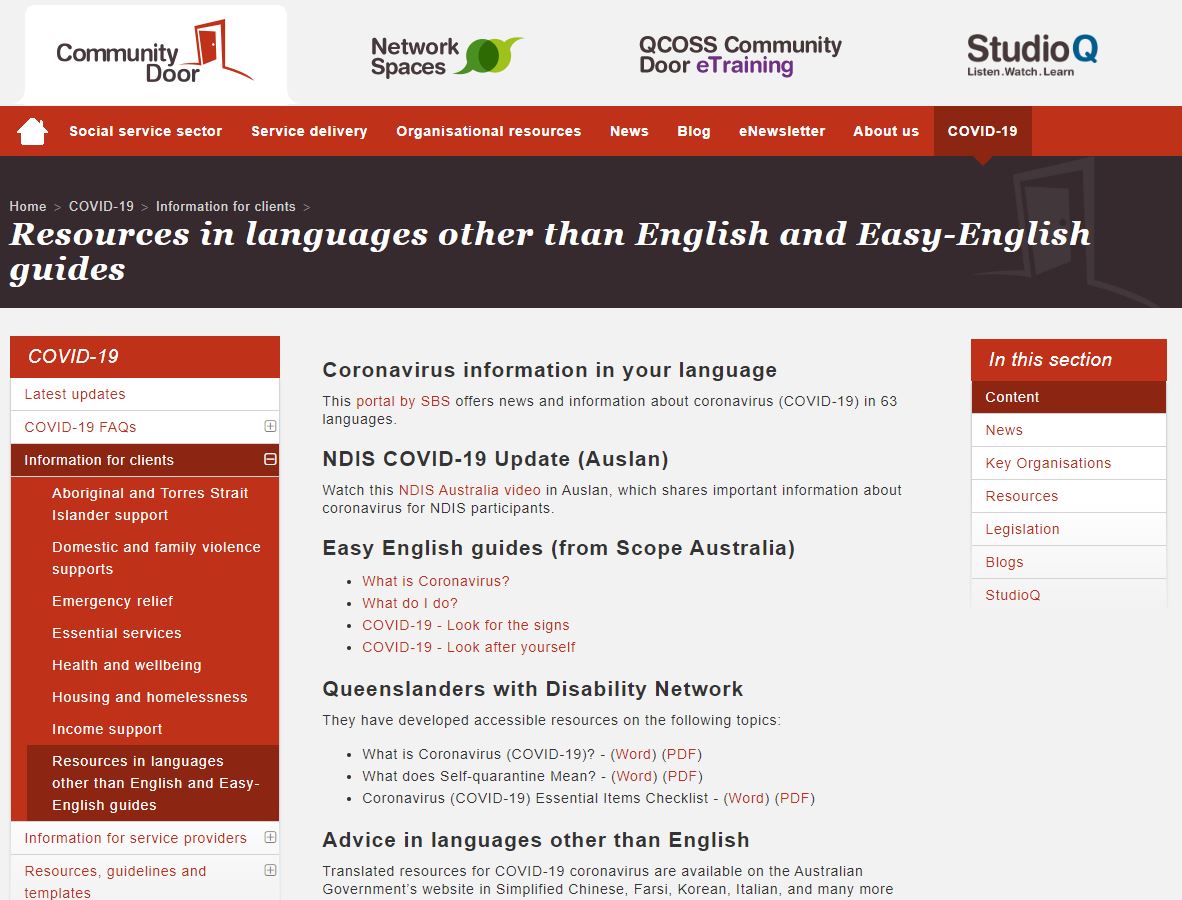This screenshot has width=1182, height=900.
Task: Open the What do I do? guide
Action: pos(409,603)
